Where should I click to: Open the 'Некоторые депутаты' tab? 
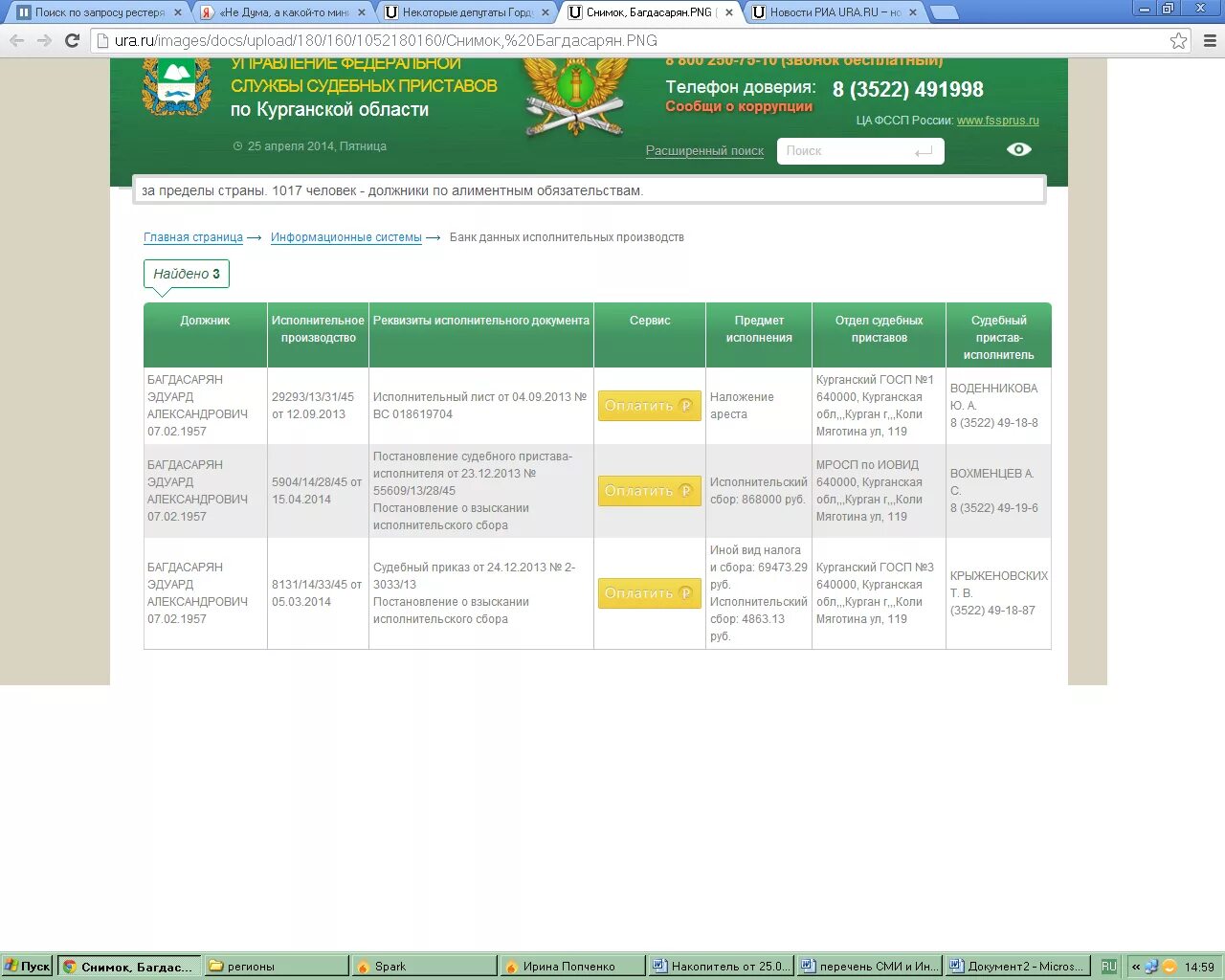(467, 12)
